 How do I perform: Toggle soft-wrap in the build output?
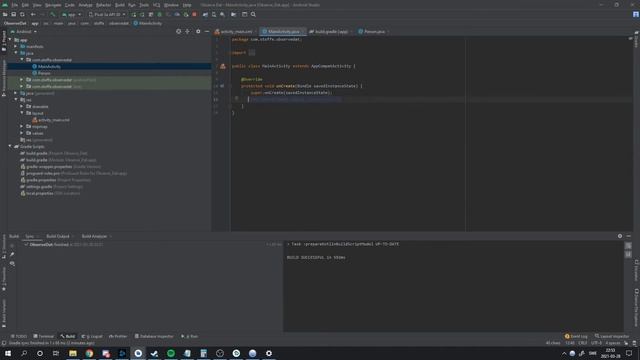628,245
